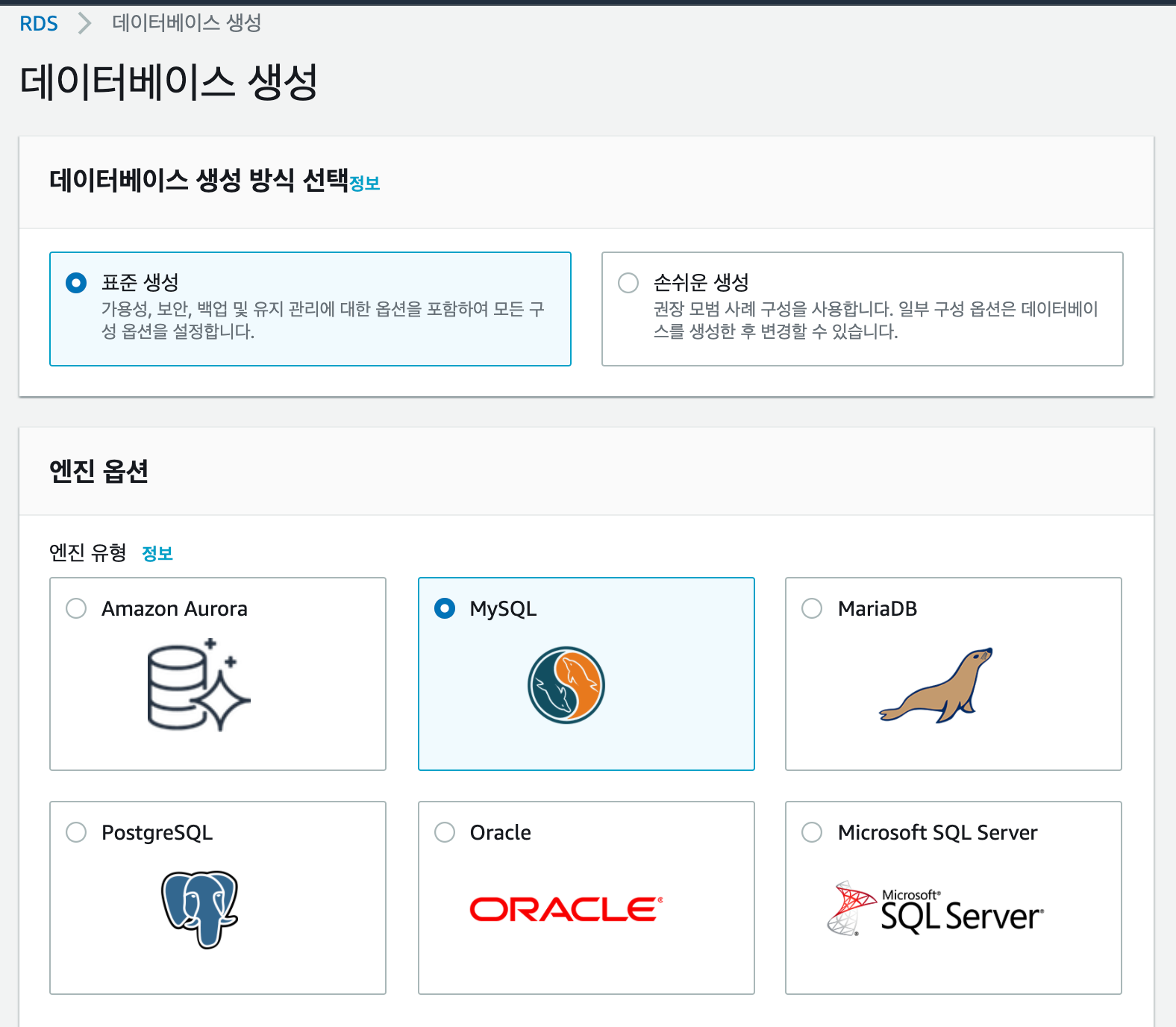Click the 엔진 유형 field label
The image size is (1176, 1027).
[87, 552]
